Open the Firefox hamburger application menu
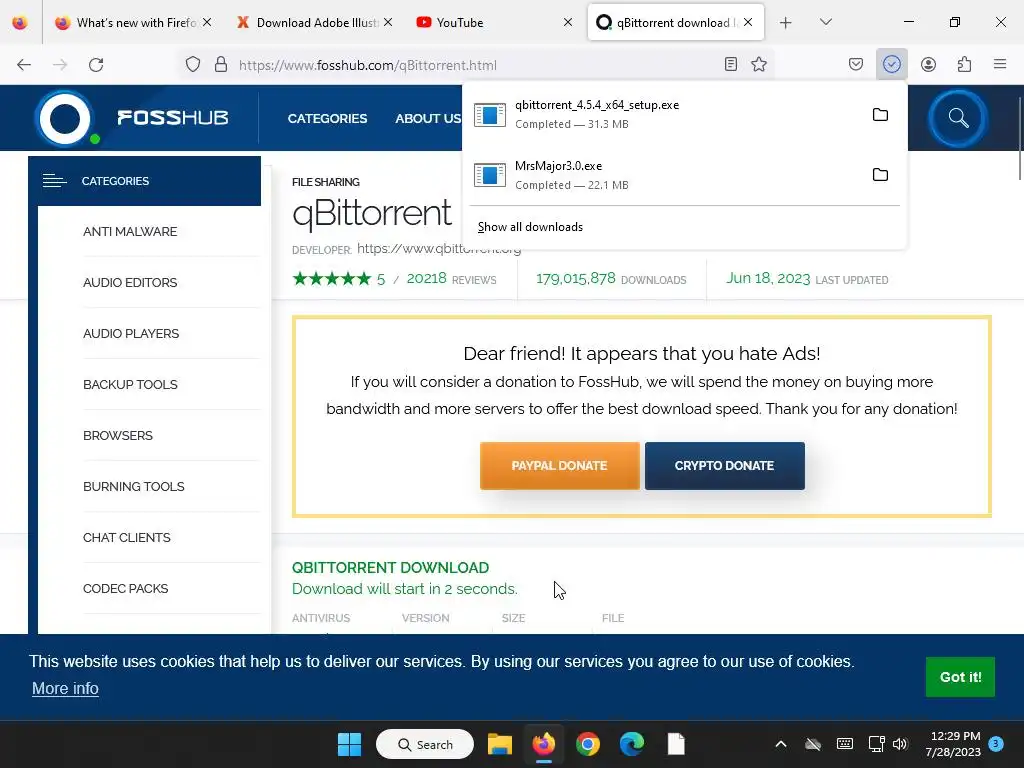The image size is (1024, 768). [x=1000, y=64]
